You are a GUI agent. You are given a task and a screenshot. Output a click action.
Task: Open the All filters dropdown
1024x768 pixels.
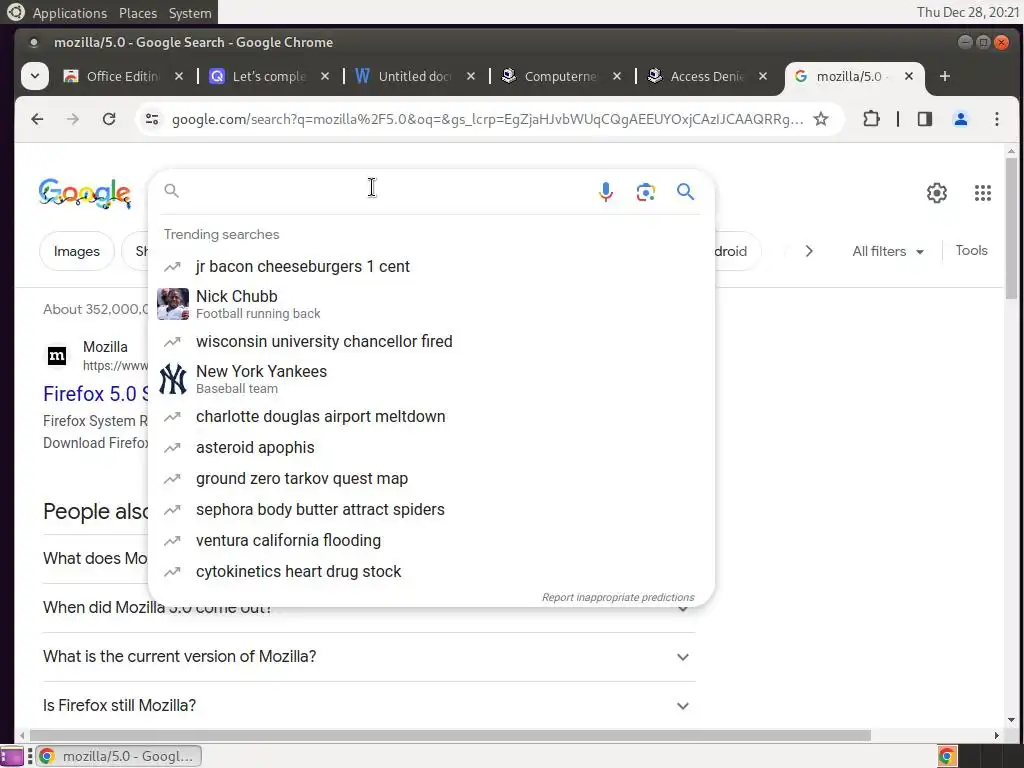tap(888, 251)
